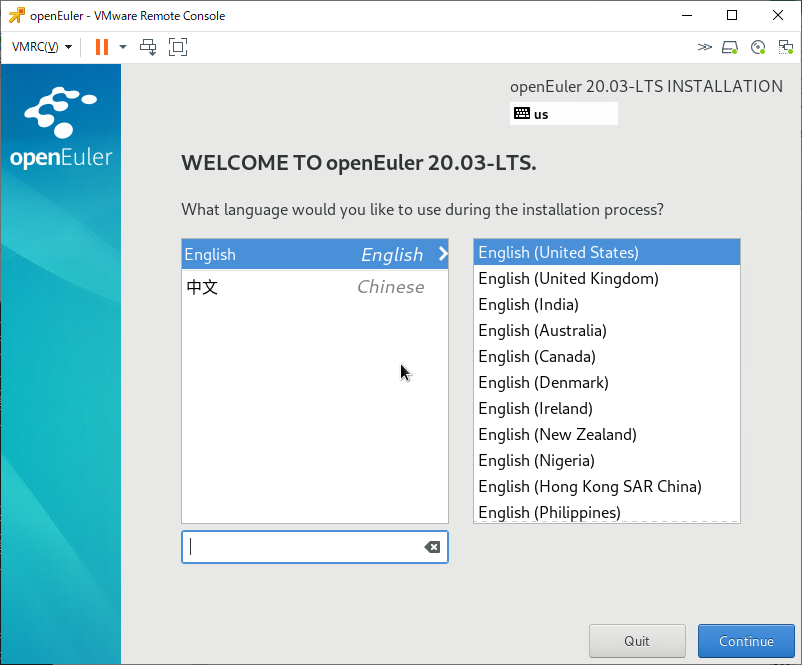Screen dimensions: 802x665
Task: Click the network adapter icon
Action: click(786, 47)
